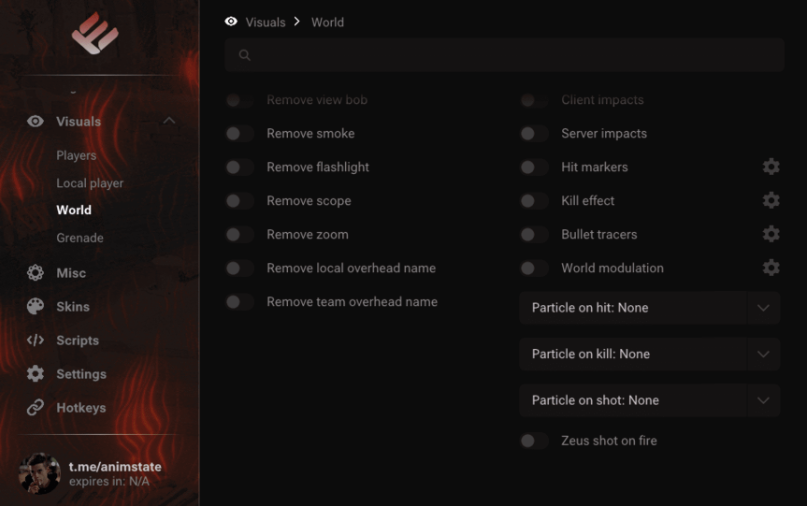The width and height of the screenshot is (807, 506).
Task: Enable Server impacts toggle
Action: pyautogui.click(x=534, y=133)
